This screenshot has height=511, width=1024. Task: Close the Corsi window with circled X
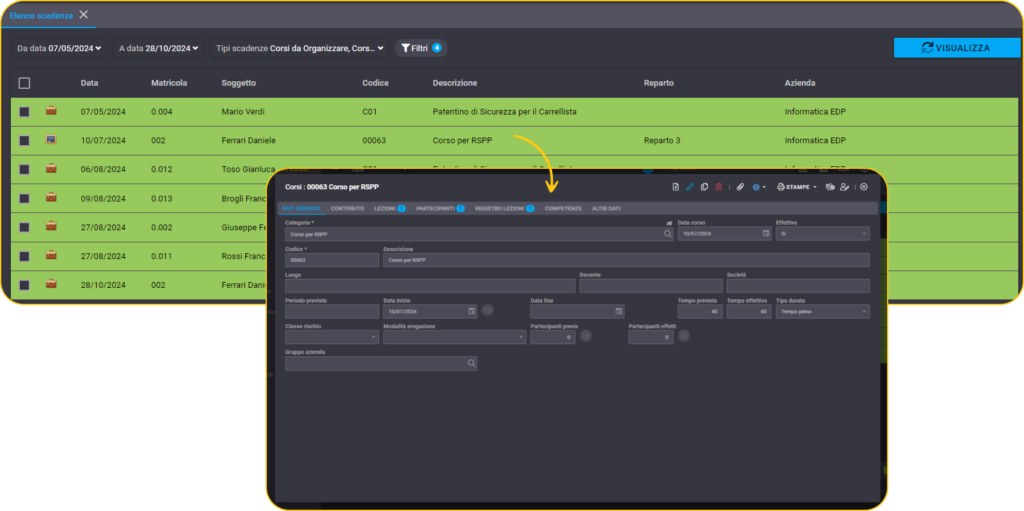(x=863, y=187)
